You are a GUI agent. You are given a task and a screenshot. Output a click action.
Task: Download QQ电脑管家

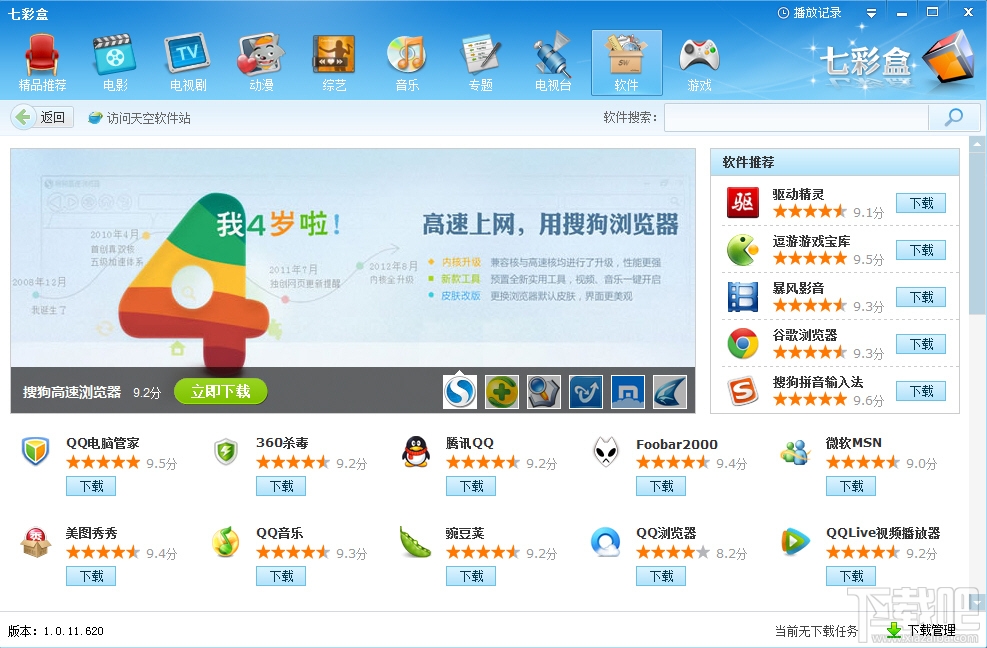tap(91, 486)
